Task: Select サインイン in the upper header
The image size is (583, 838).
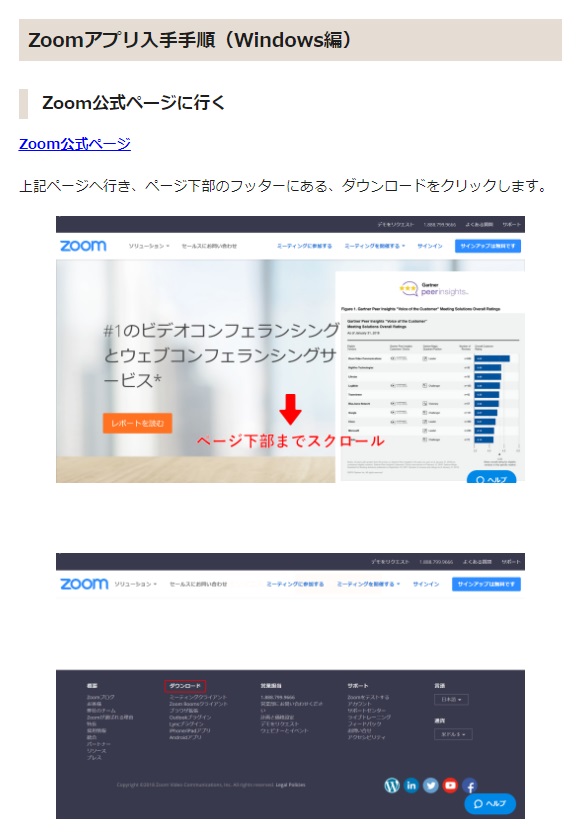Action: click(x=430, y=246)
